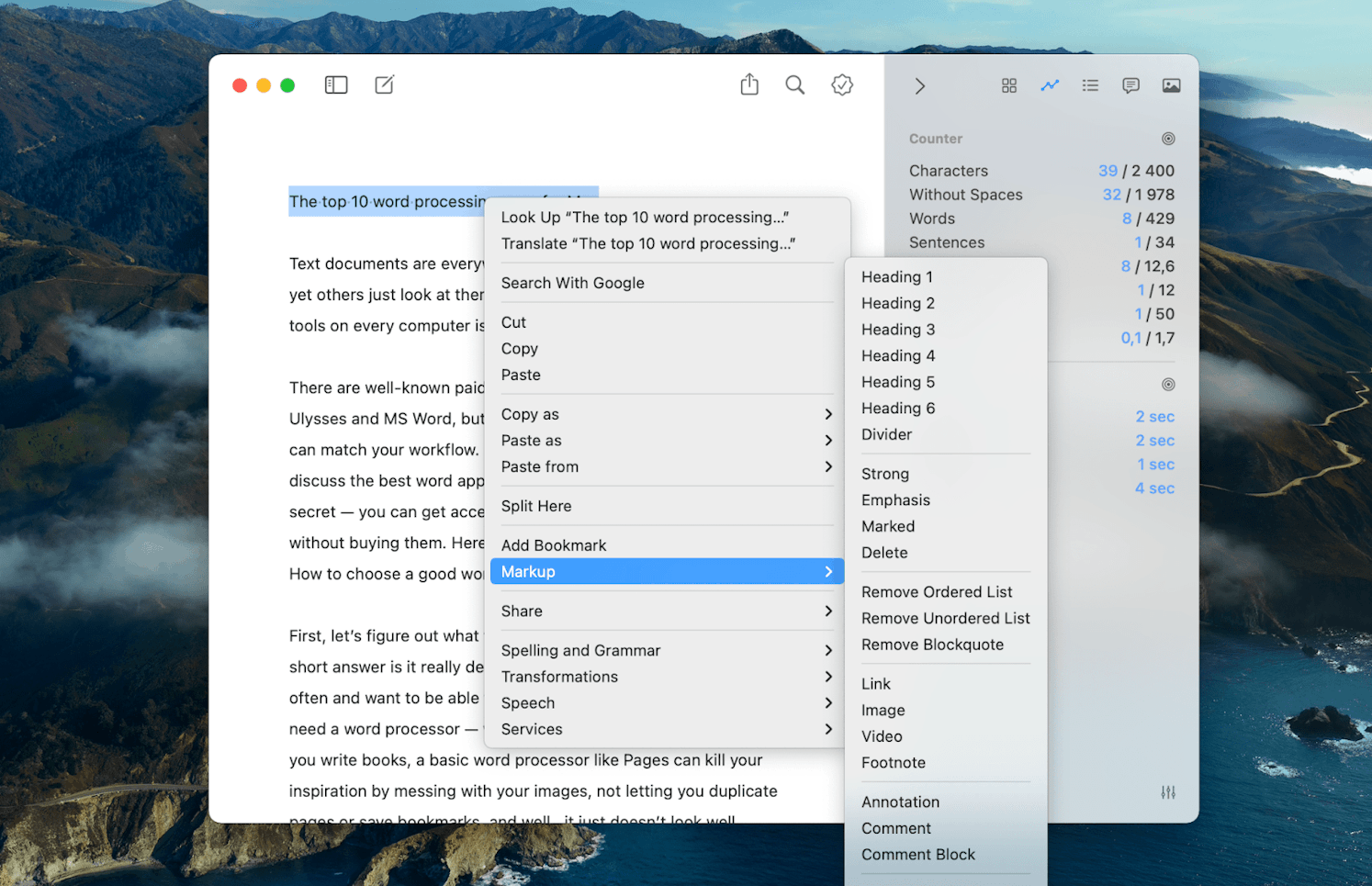Open the dashboard grid view
The width and height of the screenshot is (1372, 886).
1009,85
